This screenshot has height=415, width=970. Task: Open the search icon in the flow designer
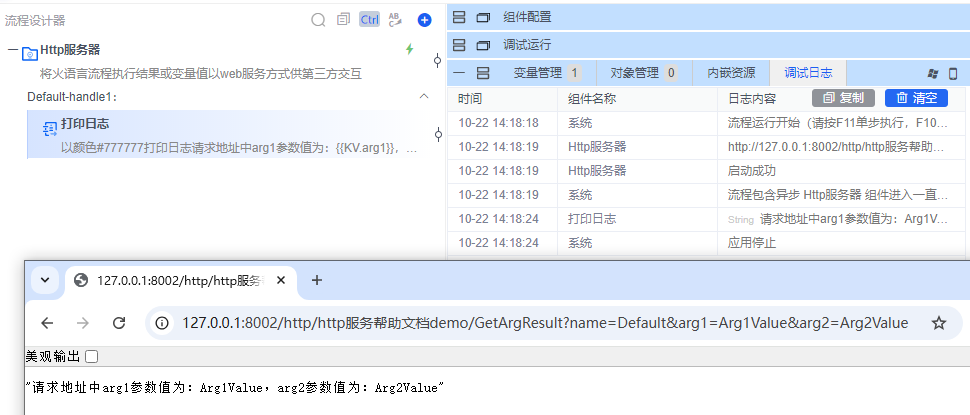pos(318,20)
